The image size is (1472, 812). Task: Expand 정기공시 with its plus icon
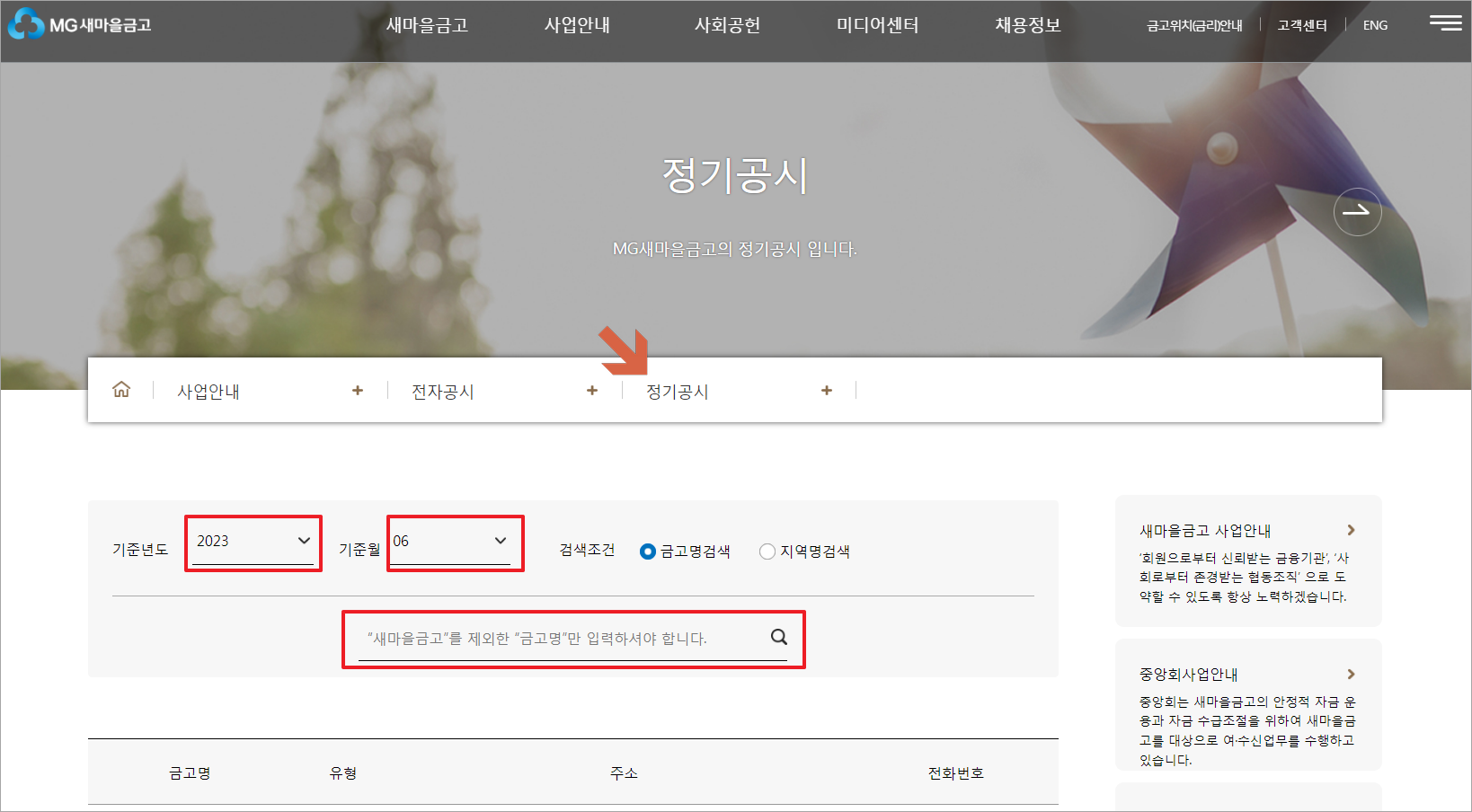(827, 390)
